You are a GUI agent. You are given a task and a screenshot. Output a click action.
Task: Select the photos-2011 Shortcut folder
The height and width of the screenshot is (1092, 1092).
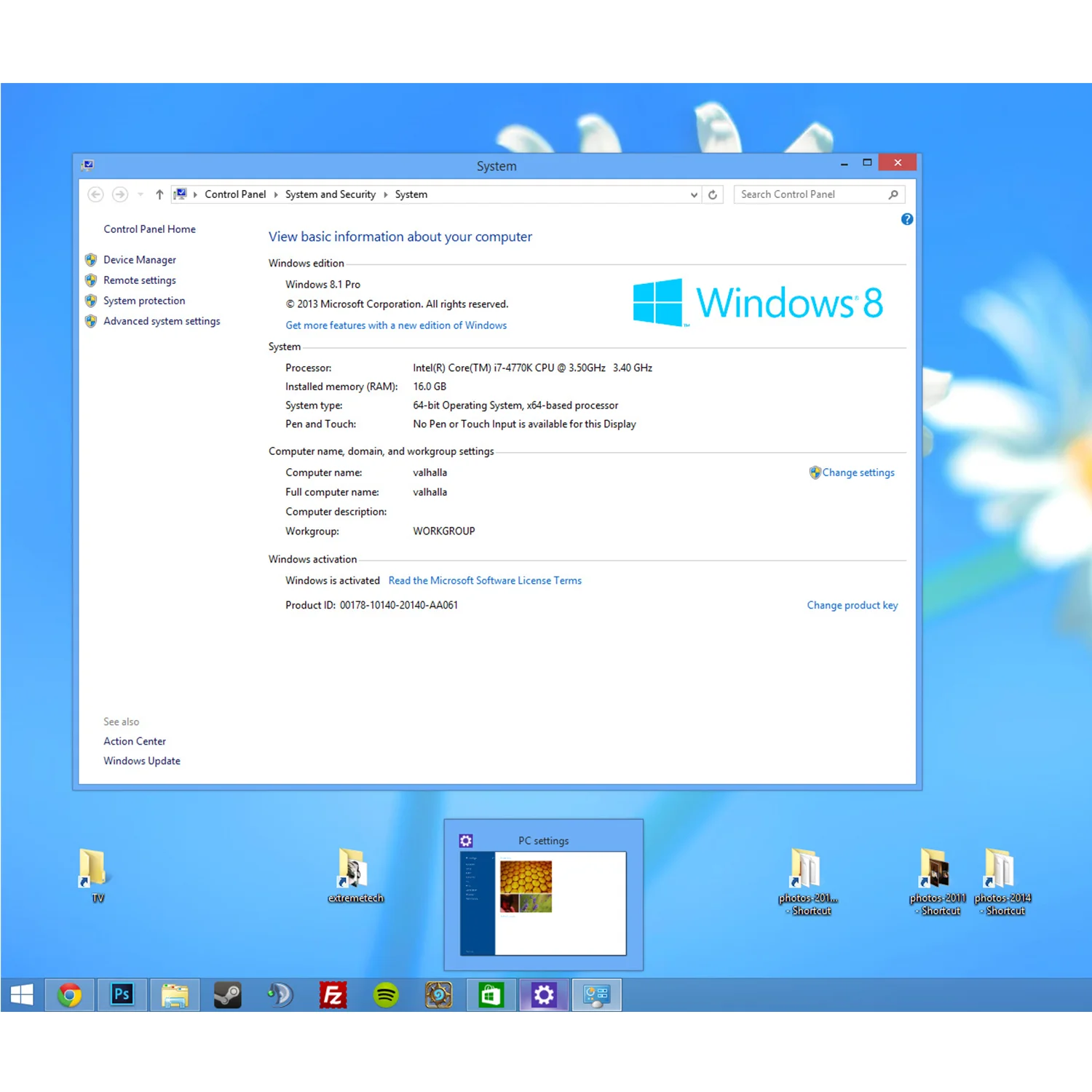(937, 882)
